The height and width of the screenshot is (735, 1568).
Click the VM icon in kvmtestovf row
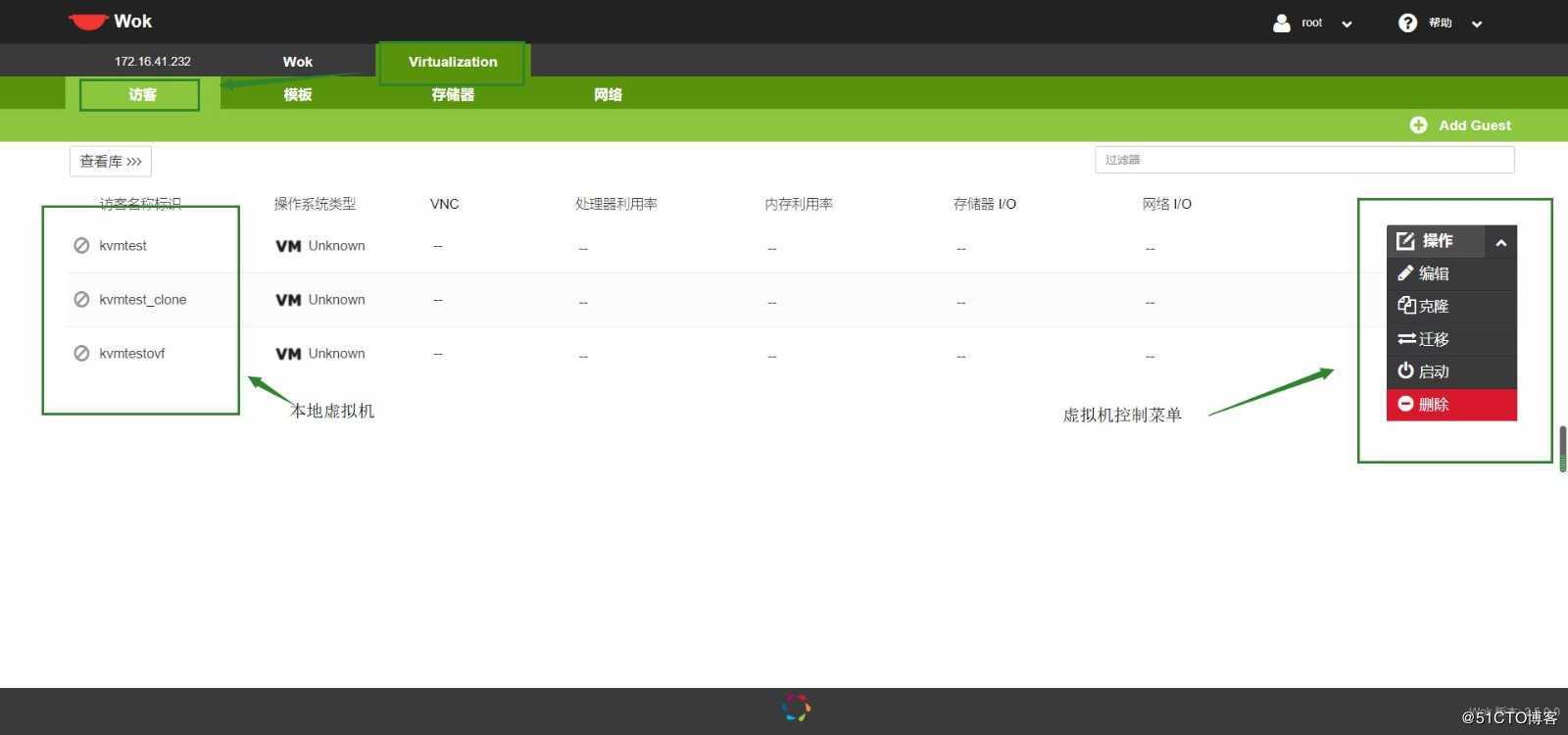(288, 354)
